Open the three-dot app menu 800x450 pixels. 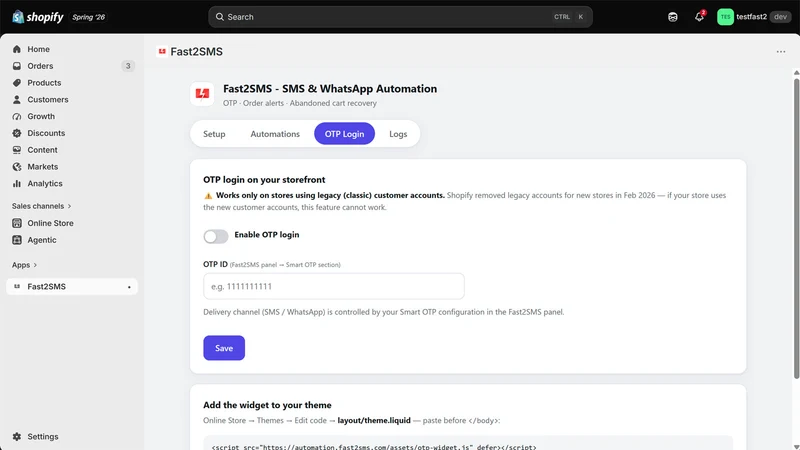click(x=781, y=52)
